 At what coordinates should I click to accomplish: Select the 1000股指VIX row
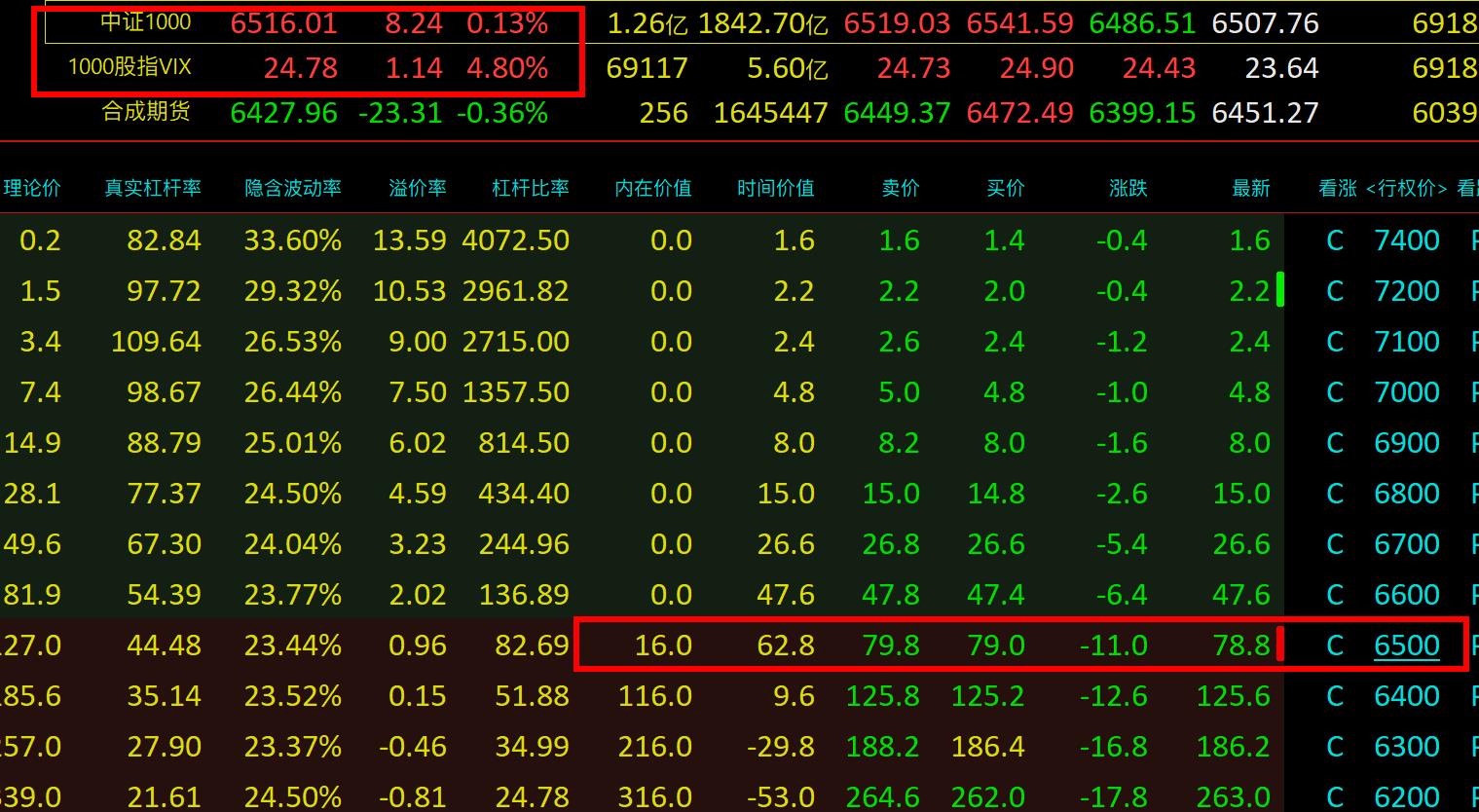(129, 68)
